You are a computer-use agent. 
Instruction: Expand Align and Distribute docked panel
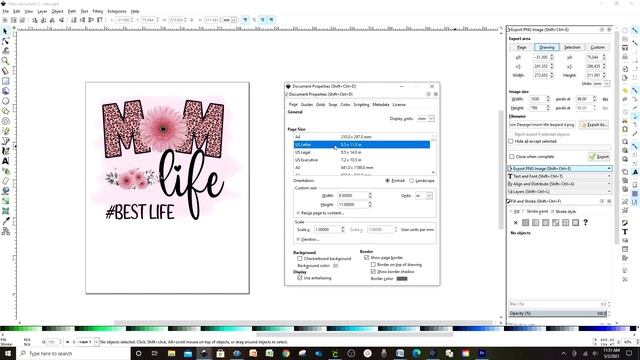559,184
